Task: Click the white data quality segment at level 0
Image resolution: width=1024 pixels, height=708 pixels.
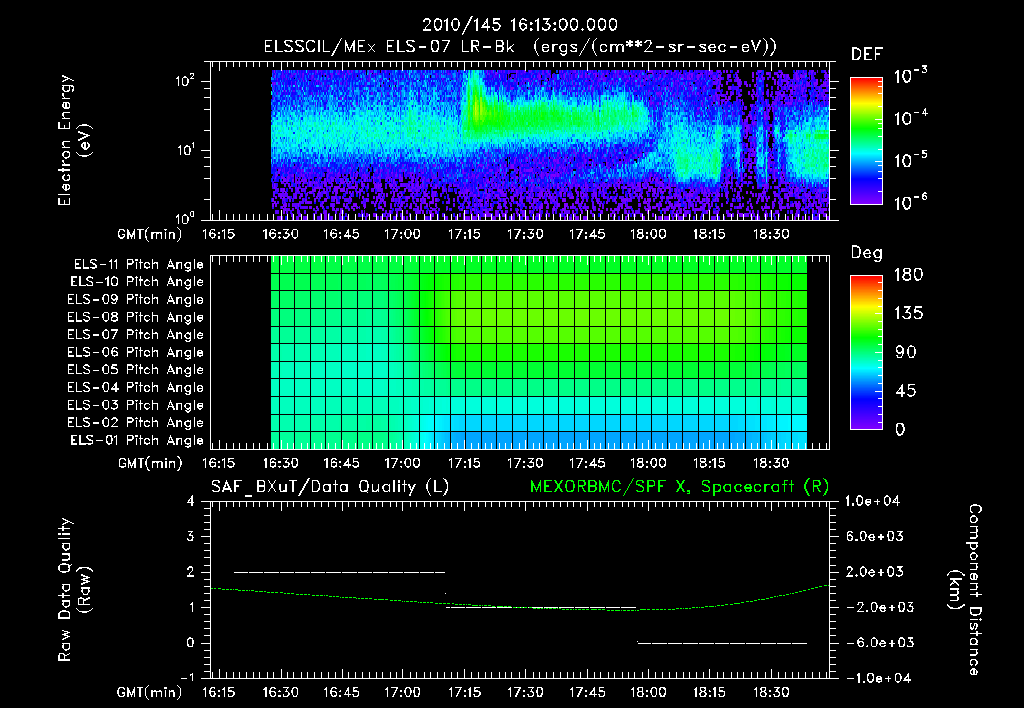Action: coord(722,643)
